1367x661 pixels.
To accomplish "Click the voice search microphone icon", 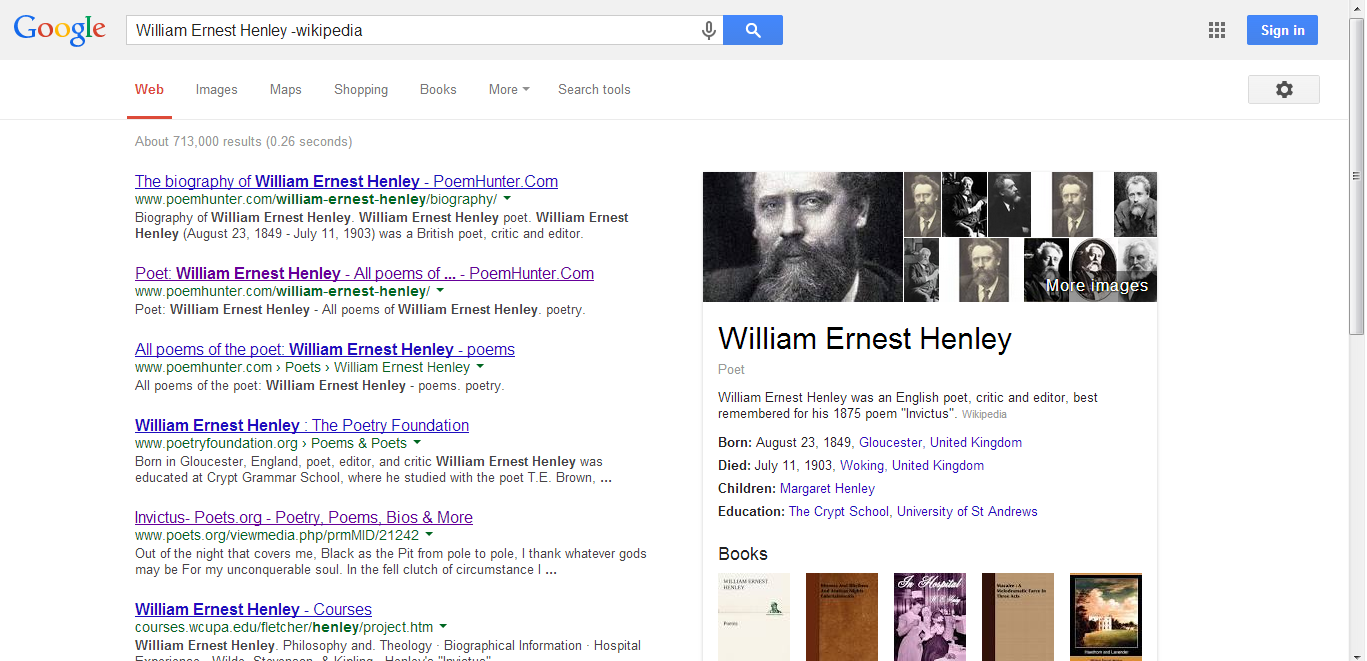I will [x=708, y=31].
